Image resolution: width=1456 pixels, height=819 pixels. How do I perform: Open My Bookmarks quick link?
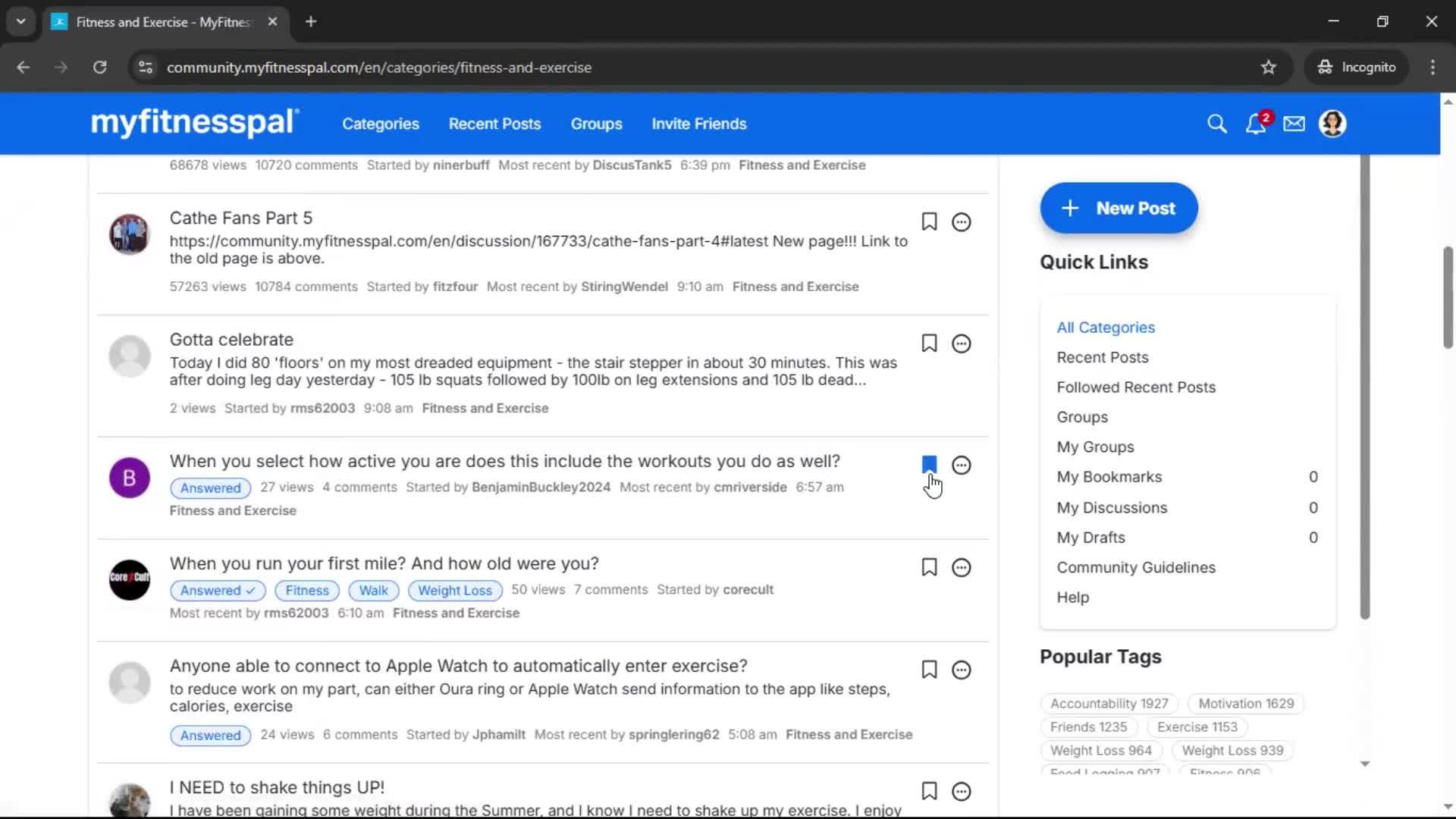1109,477
